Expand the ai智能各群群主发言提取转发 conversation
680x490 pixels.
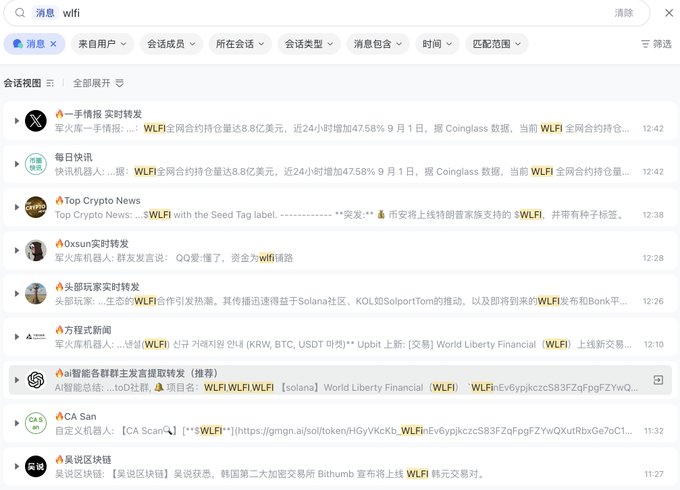point(16,380)
